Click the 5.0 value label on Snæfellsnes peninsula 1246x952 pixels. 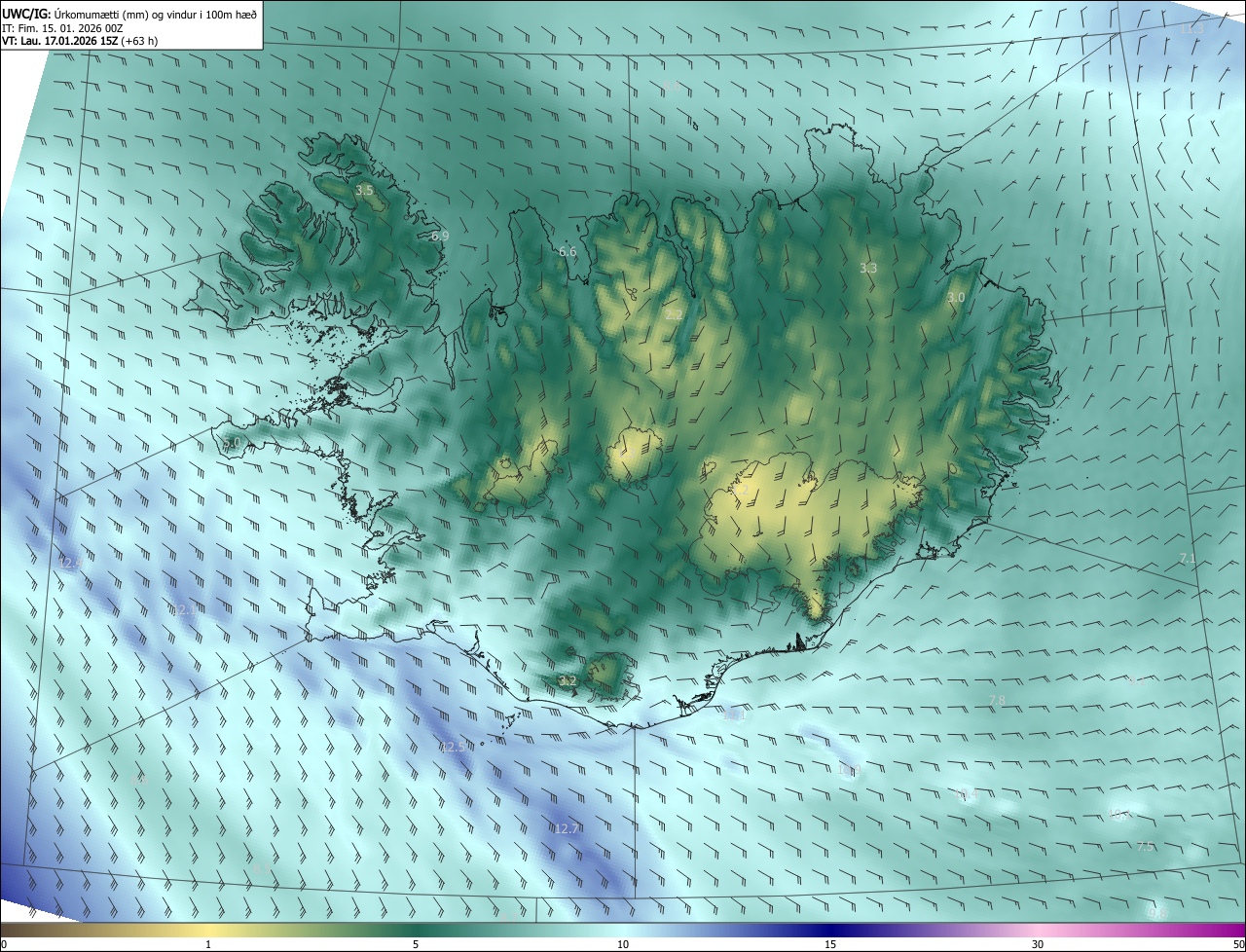click(231, 443)
